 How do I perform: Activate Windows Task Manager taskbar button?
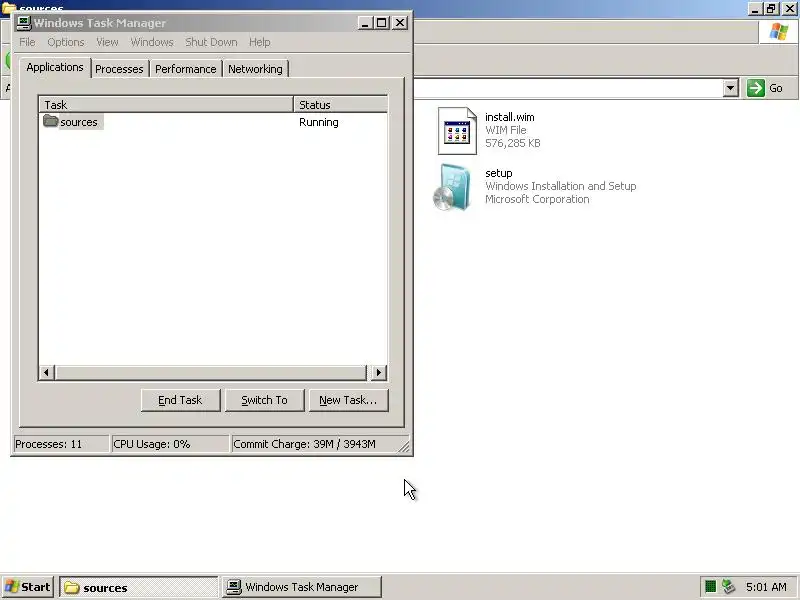click(302, 587)
